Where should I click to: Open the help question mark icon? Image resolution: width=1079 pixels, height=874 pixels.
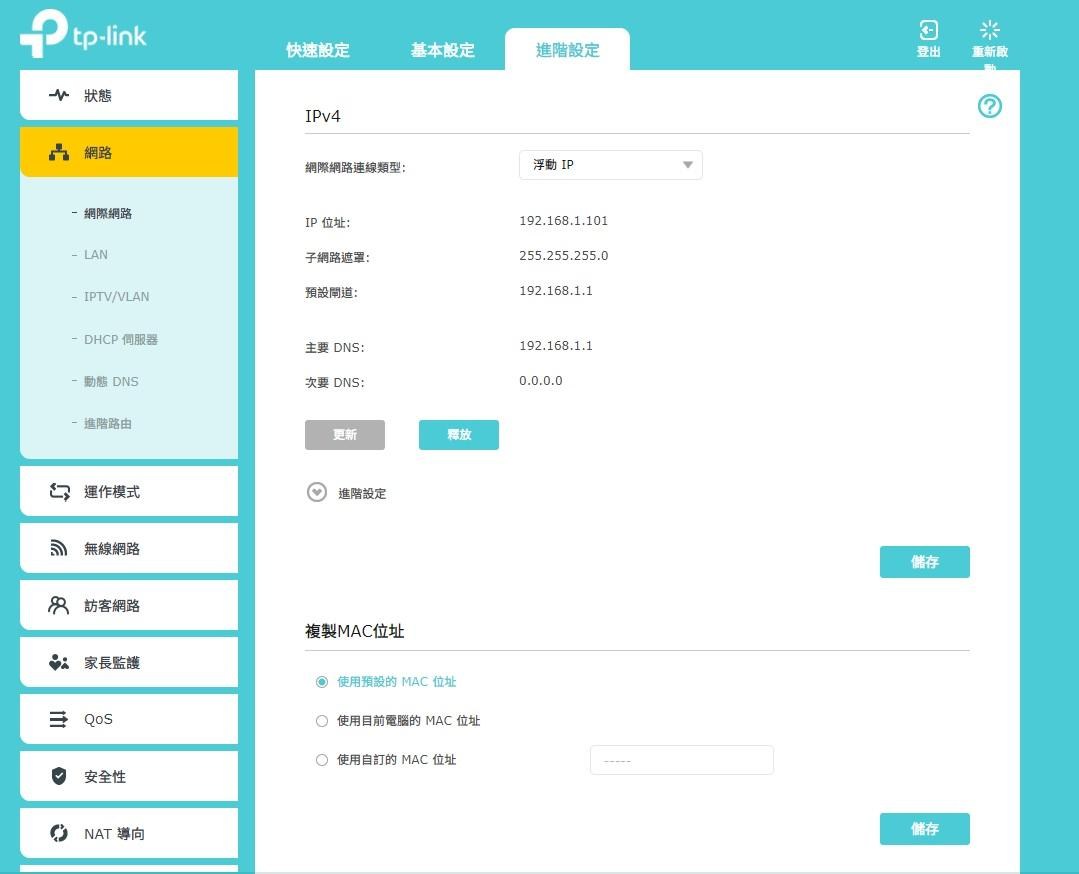click(989, 106)
